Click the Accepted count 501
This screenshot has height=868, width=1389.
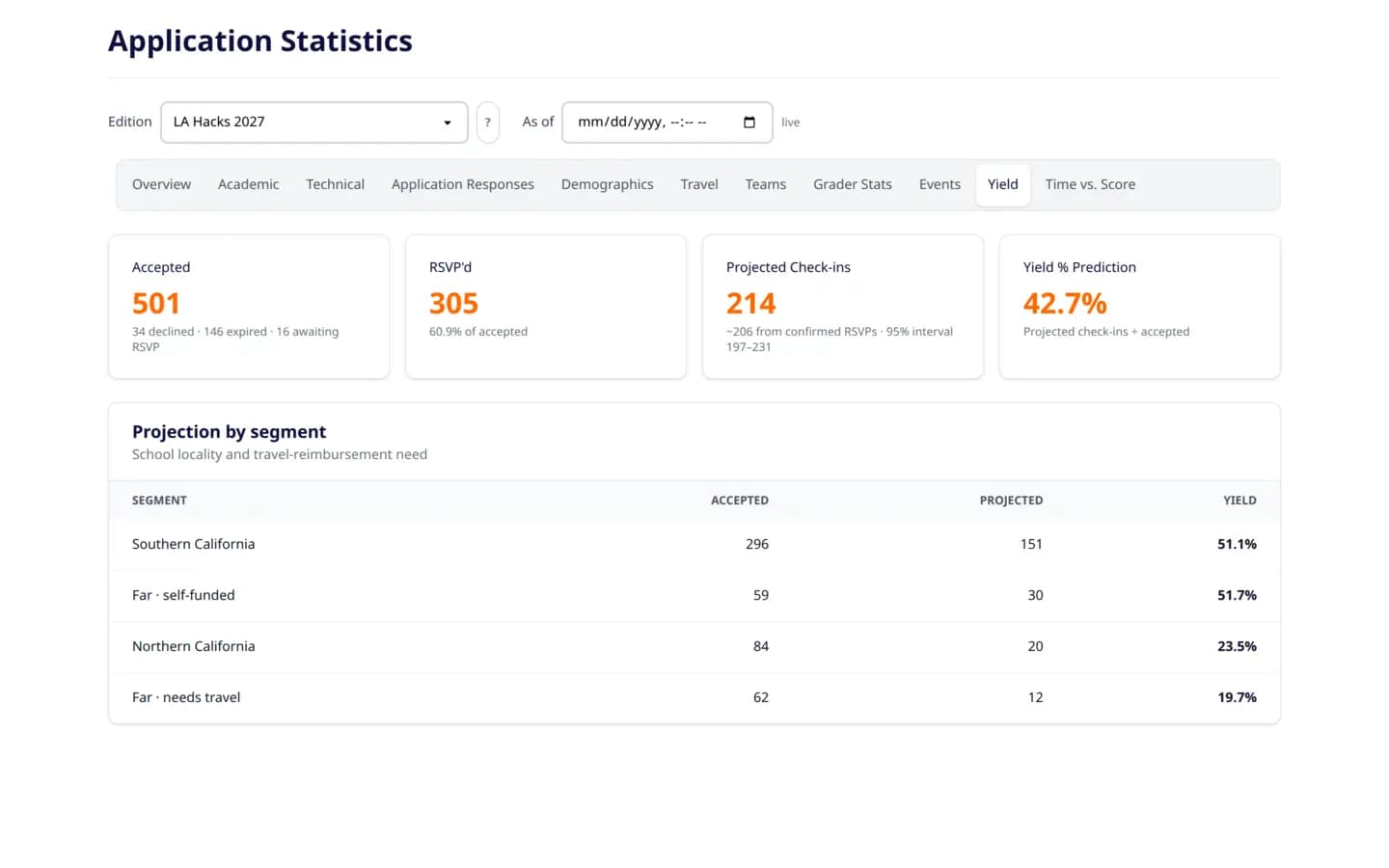click(x=156, y=304)
